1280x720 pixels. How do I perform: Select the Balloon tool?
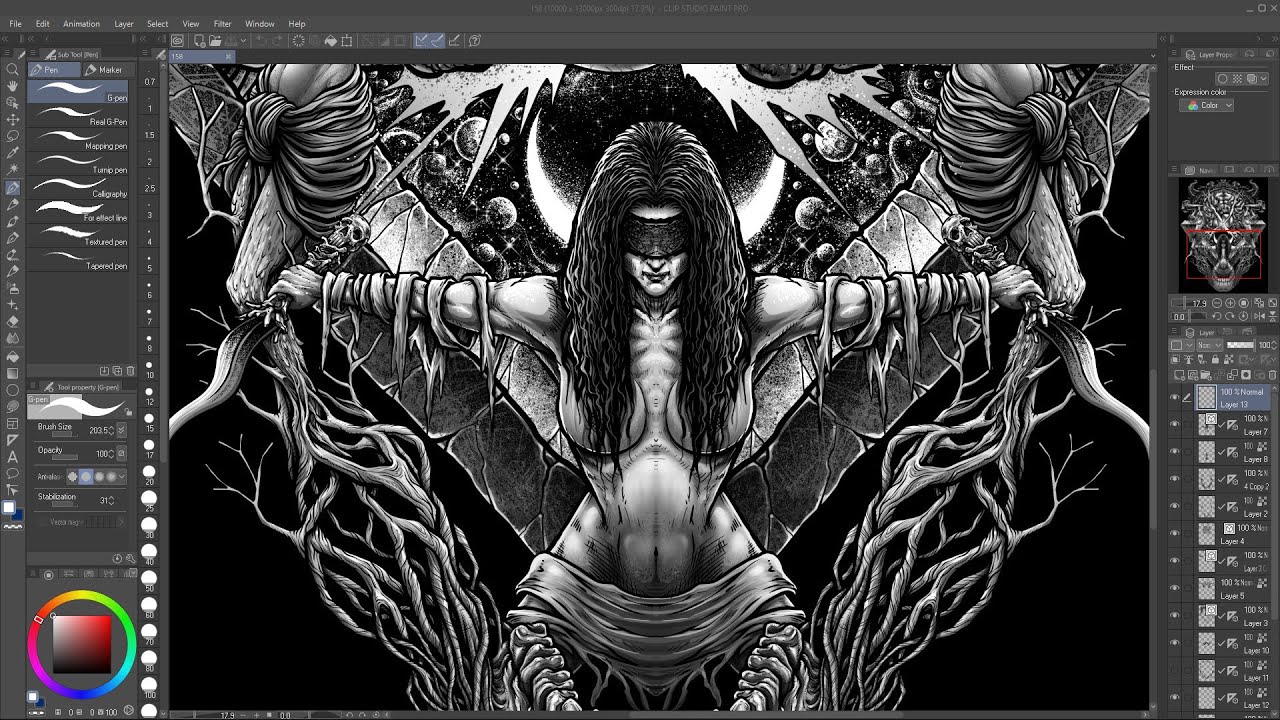[x=13, y=474]
